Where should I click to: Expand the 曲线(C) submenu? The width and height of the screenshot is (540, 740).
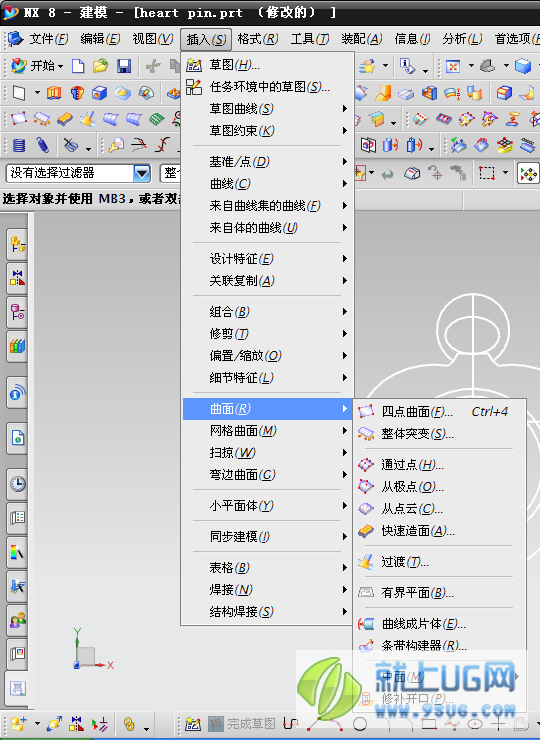267,183
